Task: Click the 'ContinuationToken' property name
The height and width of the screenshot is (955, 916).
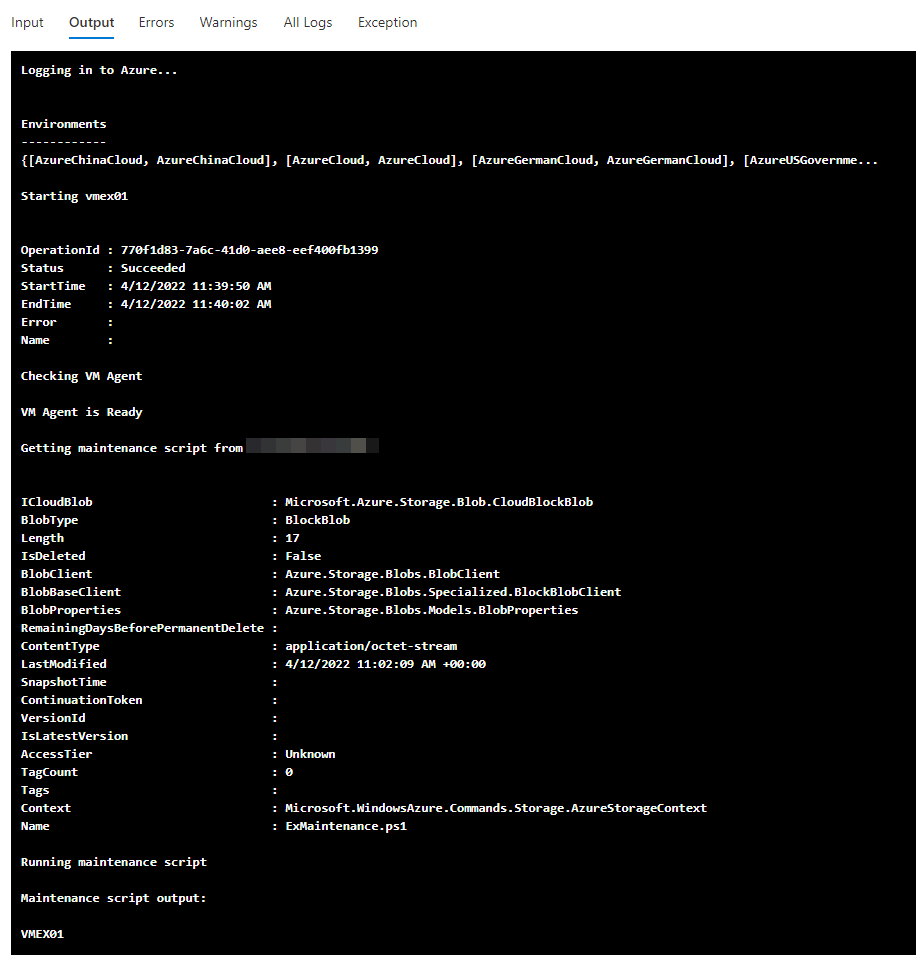Action: coord(82,700)
